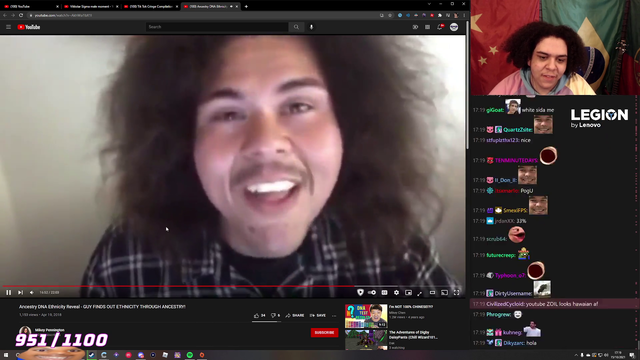
Task: Enter fullscreen video mode
Action: [456, 292]
